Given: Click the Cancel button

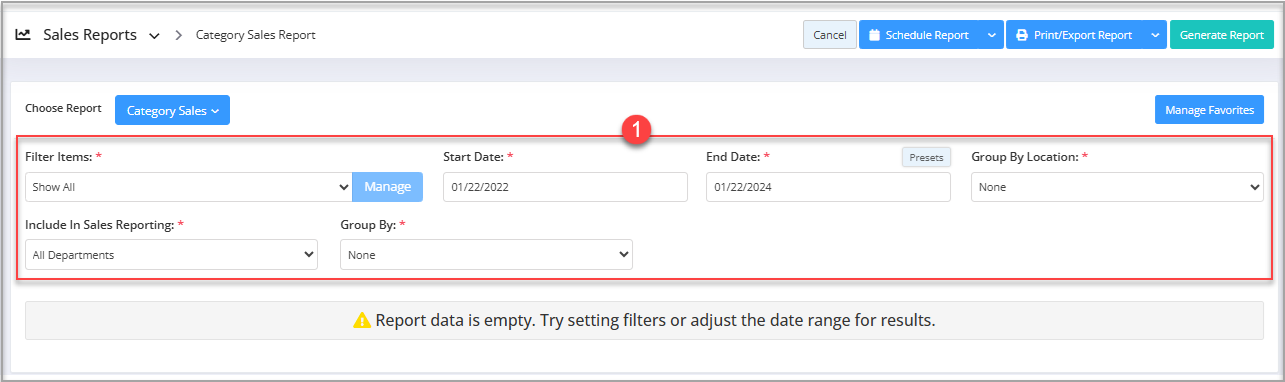Looking at the screenshot, I should 830,35.
